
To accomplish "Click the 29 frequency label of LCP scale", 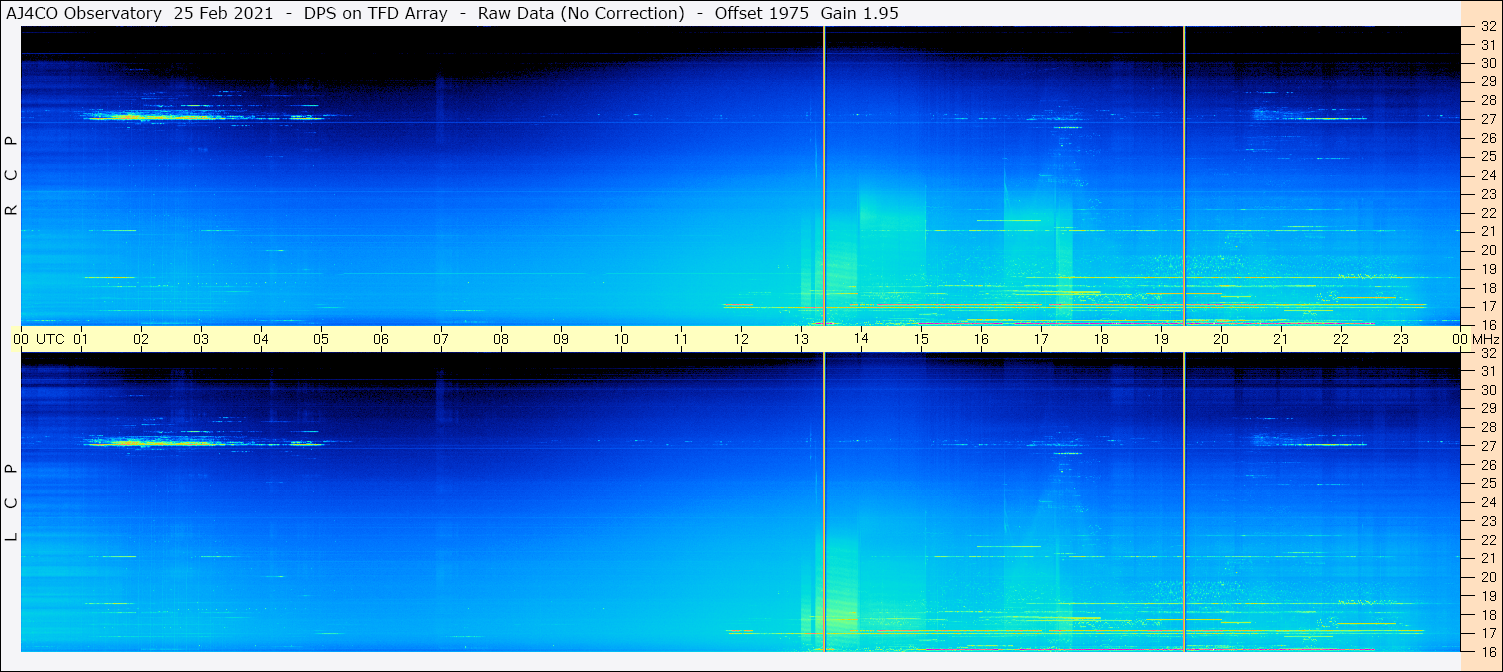I will pos(1488,408).
